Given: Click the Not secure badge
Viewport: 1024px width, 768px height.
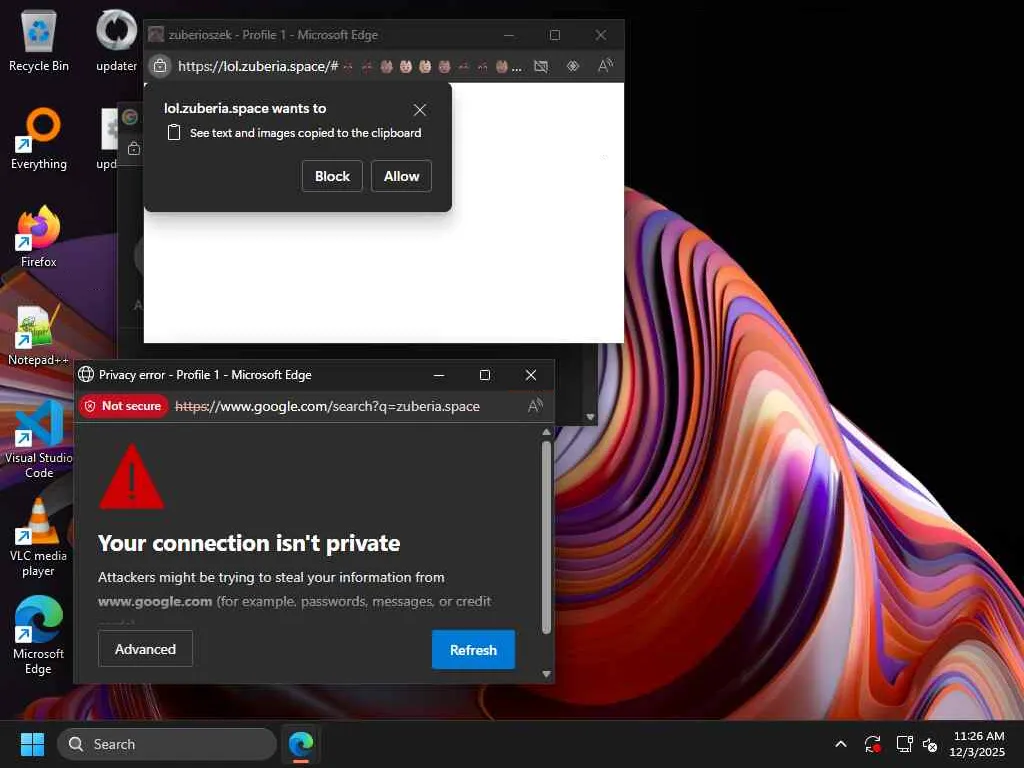Looking at the screenshot, I should click(x=123, y=406).
